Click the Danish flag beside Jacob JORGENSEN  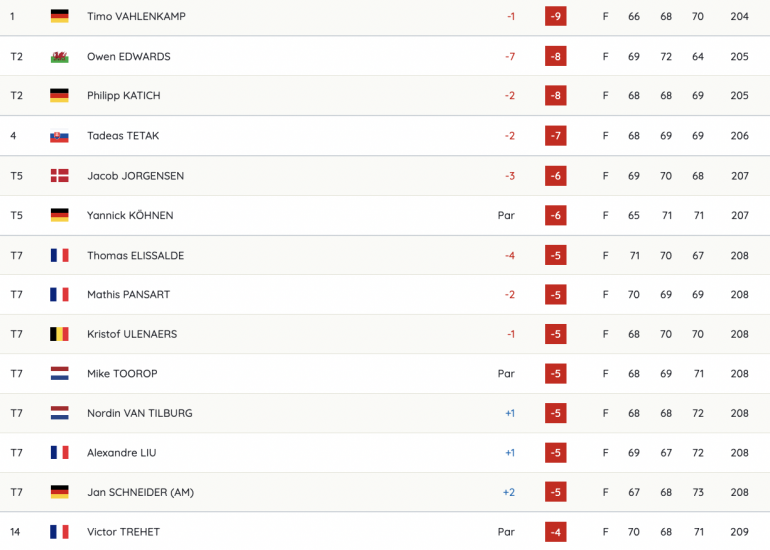tap(59, 176)
